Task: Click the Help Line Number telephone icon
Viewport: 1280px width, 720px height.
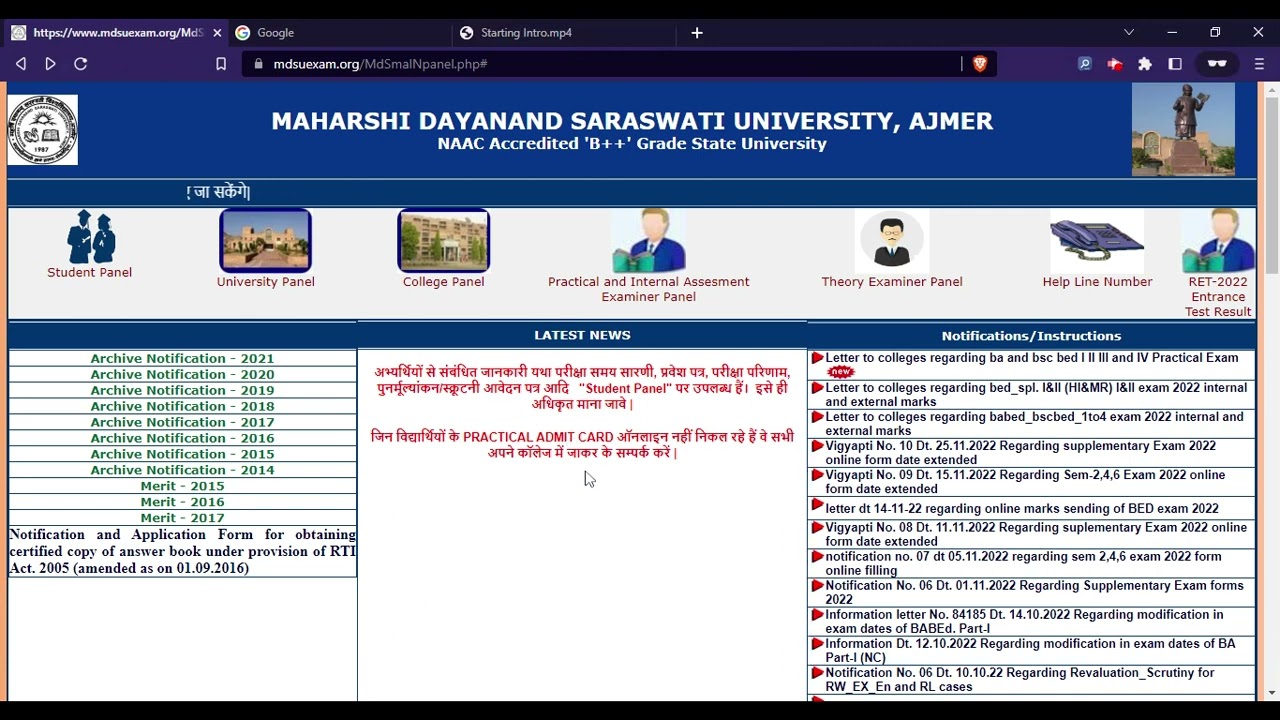Action: click(1097, 241)
